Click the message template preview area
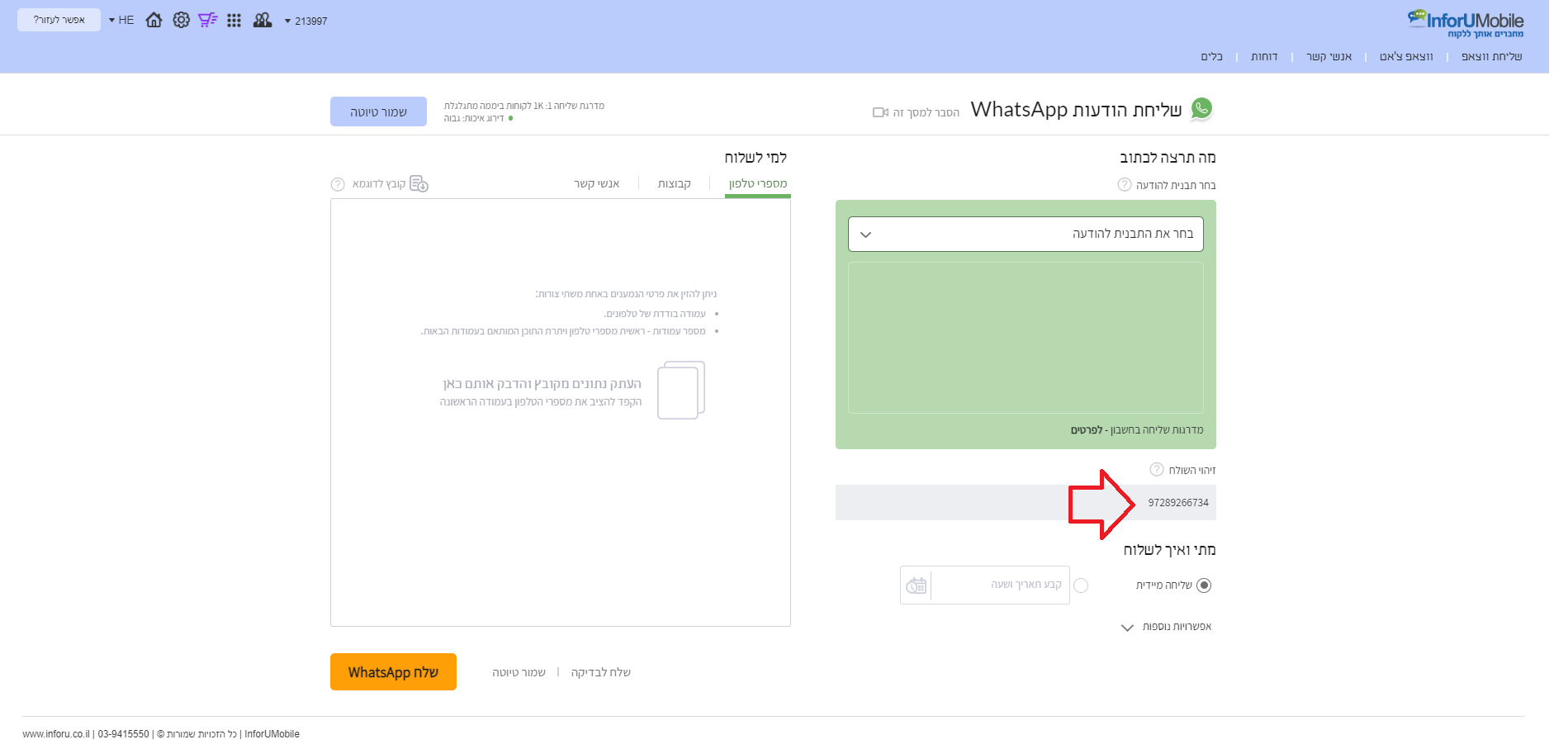1568x749 pixels. pyautogui.click(x=1026, y=338)
